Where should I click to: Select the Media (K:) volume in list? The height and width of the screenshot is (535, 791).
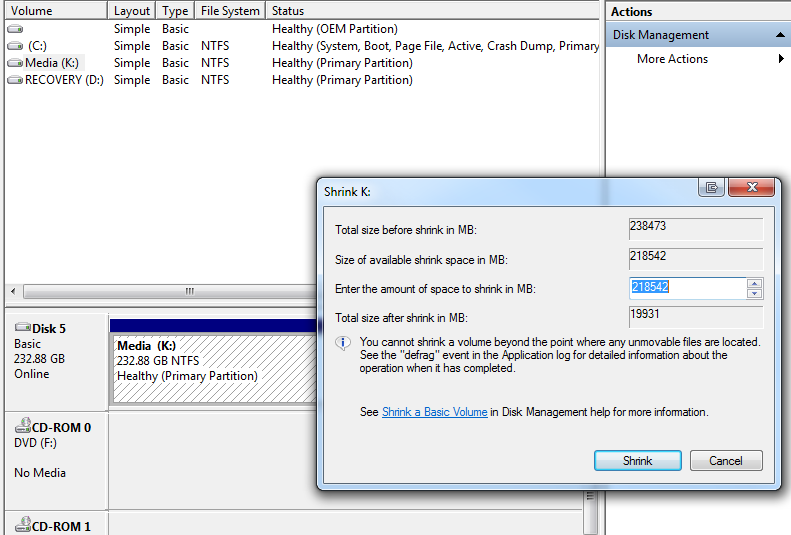tap(53, 63)
